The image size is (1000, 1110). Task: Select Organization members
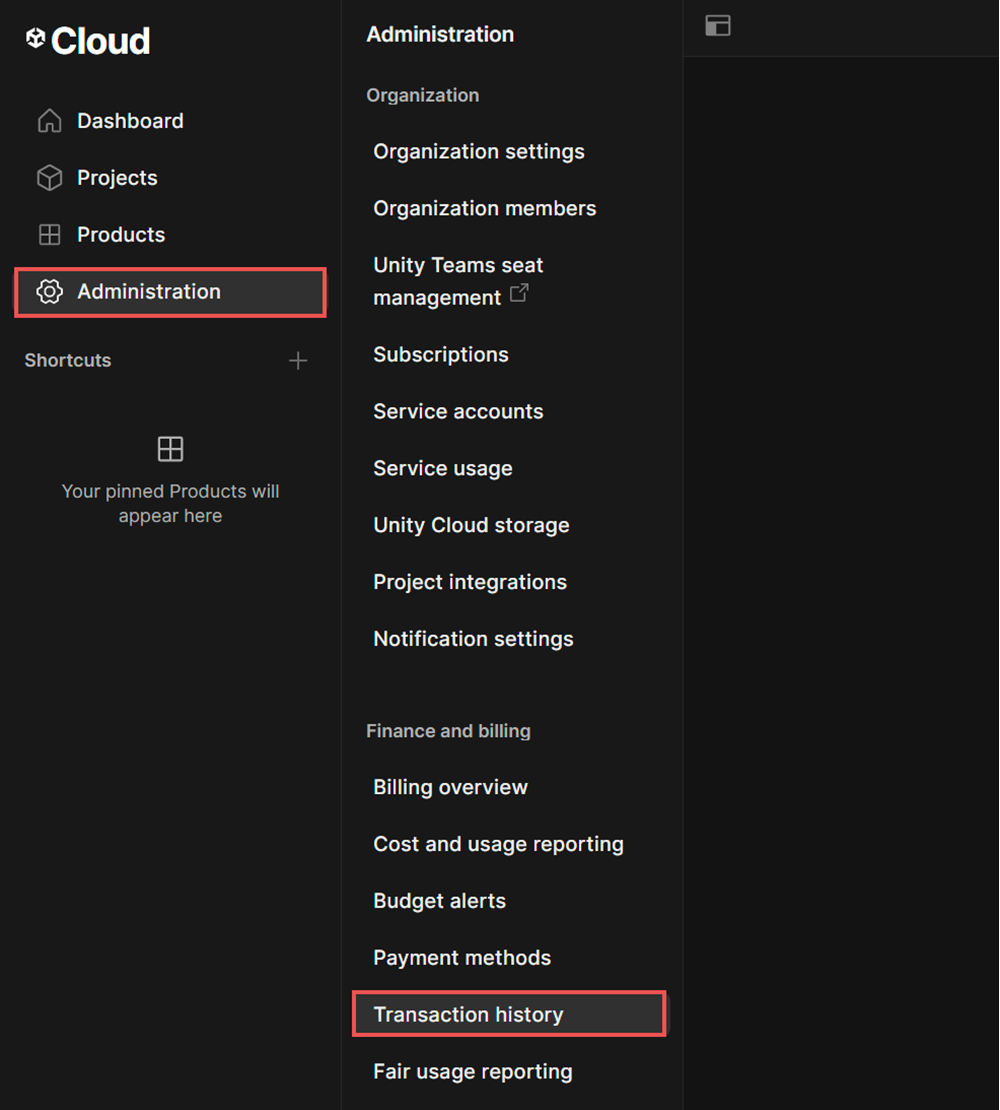coord(484,208)
